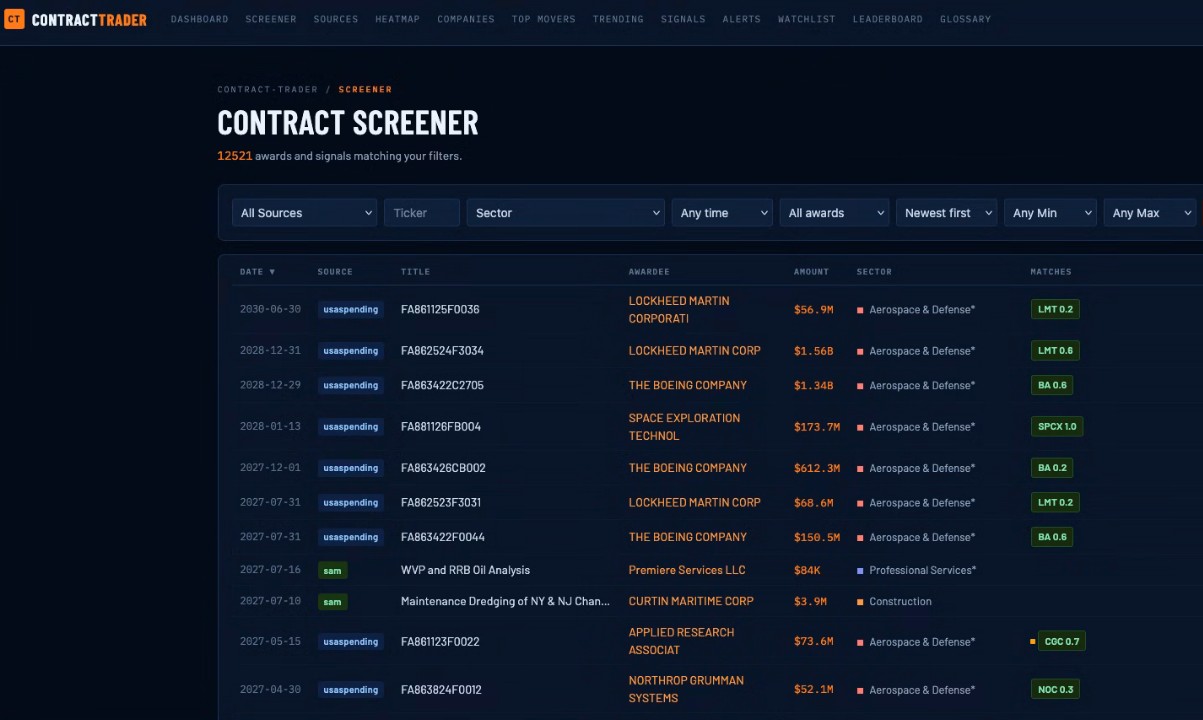Click the SPCX 1.0 match badge
The height and width of the screenshot is (720, 1203).
click(1057, 427)
